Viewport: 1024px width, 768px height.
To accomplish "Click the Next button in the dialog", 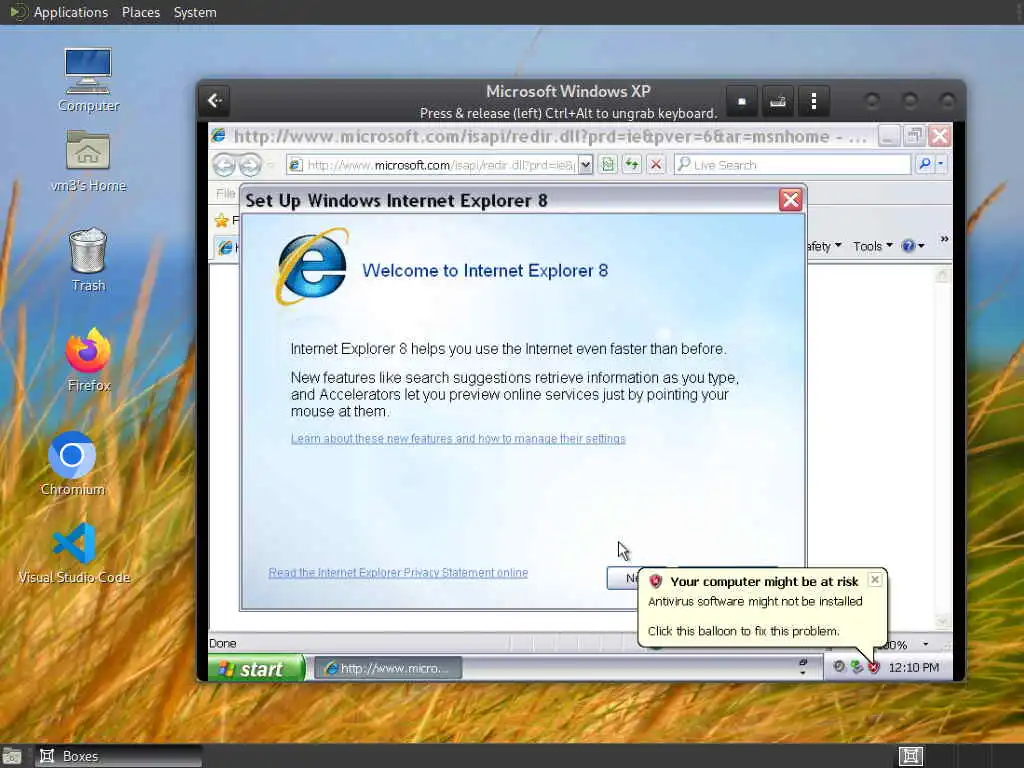I will (x=623, y=578).
